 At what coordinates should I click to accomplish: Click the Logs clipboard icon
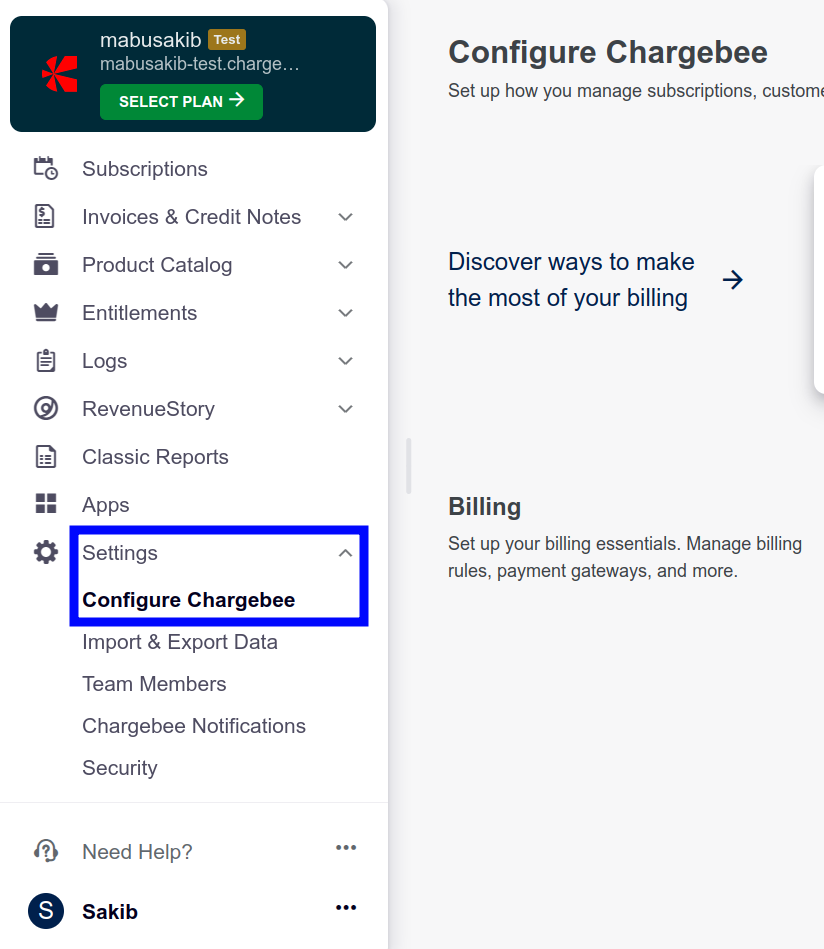46,361
